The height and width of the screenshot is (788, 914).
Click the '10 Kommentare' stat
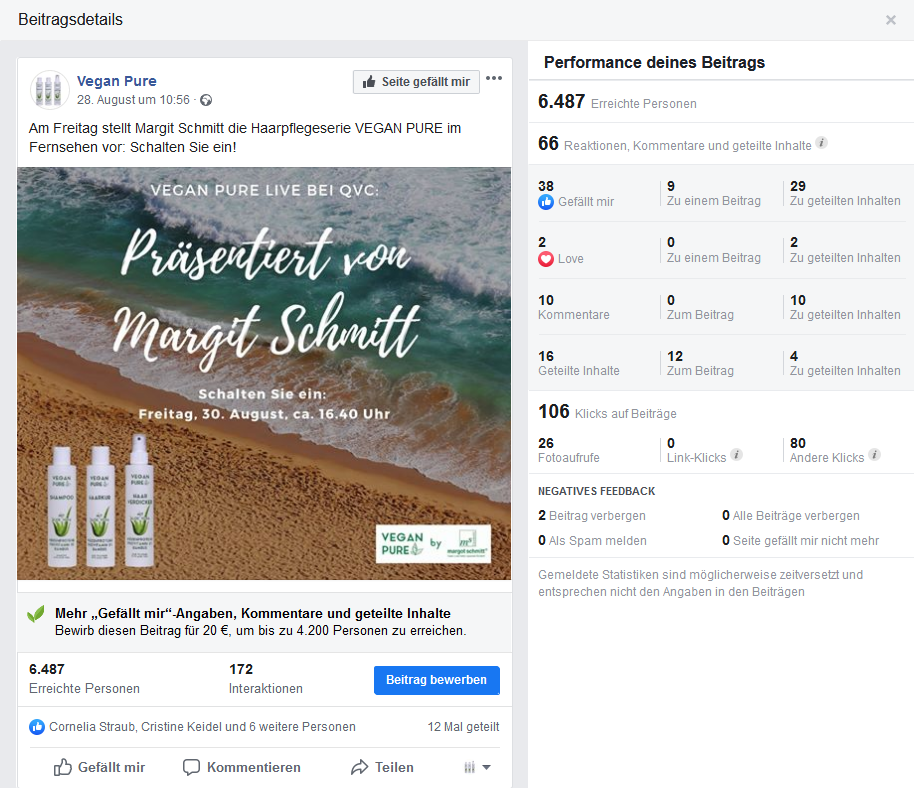574,307
